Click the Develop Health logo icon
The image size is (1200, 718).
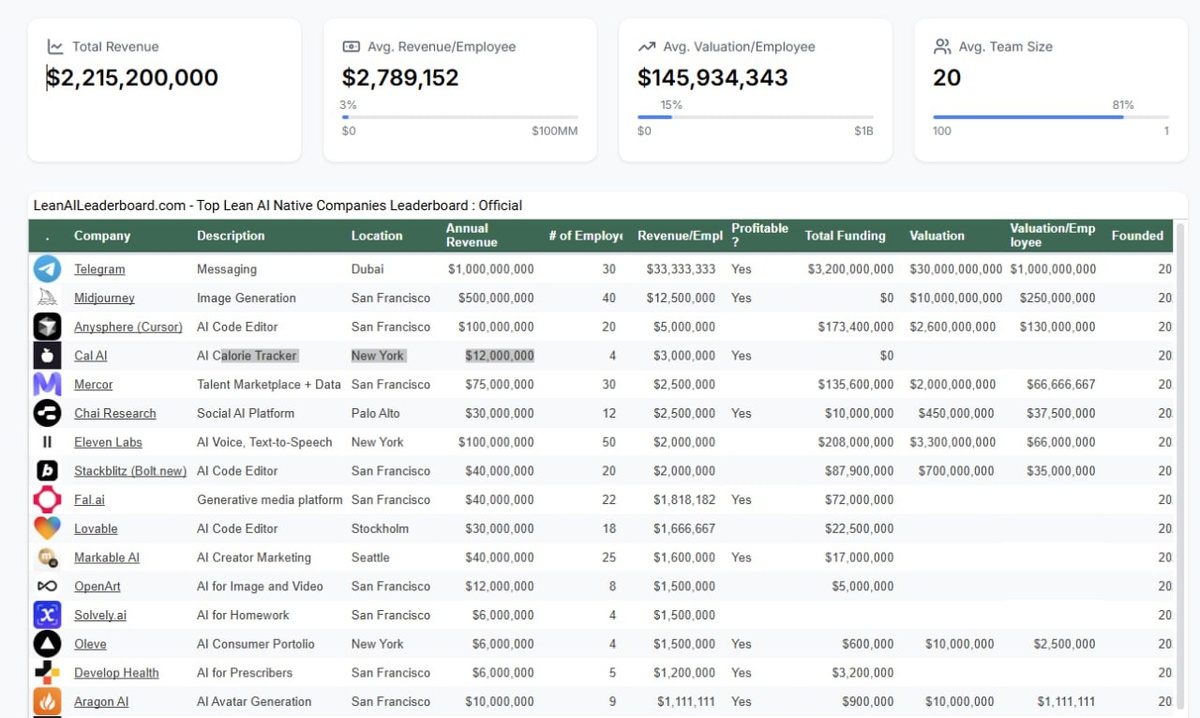point(47,673)
